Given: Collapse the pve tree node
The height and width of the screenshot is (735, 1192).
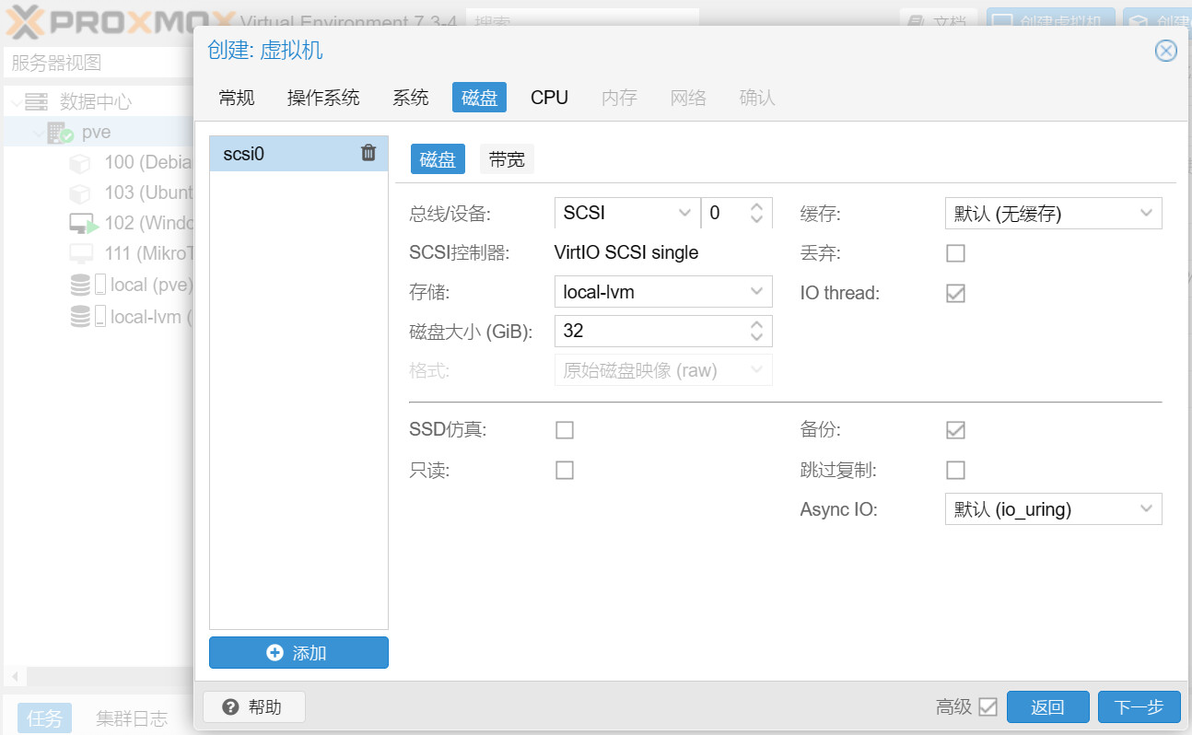Looking at the screenshot, I should (x=38, y=133).
